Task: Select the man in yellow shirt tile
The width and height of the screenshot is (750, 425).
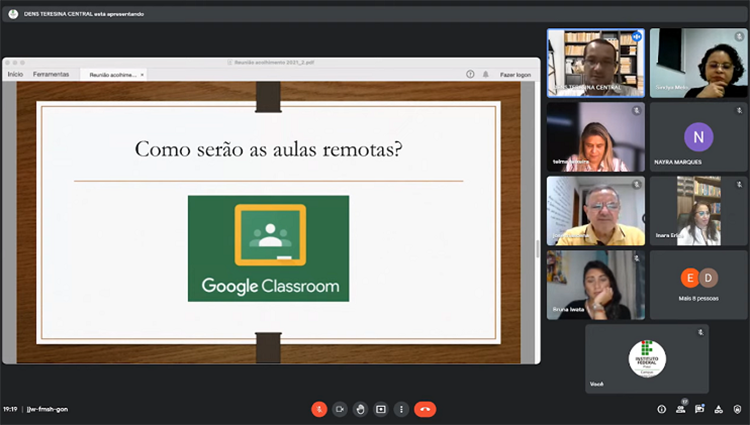Action: 596,211
